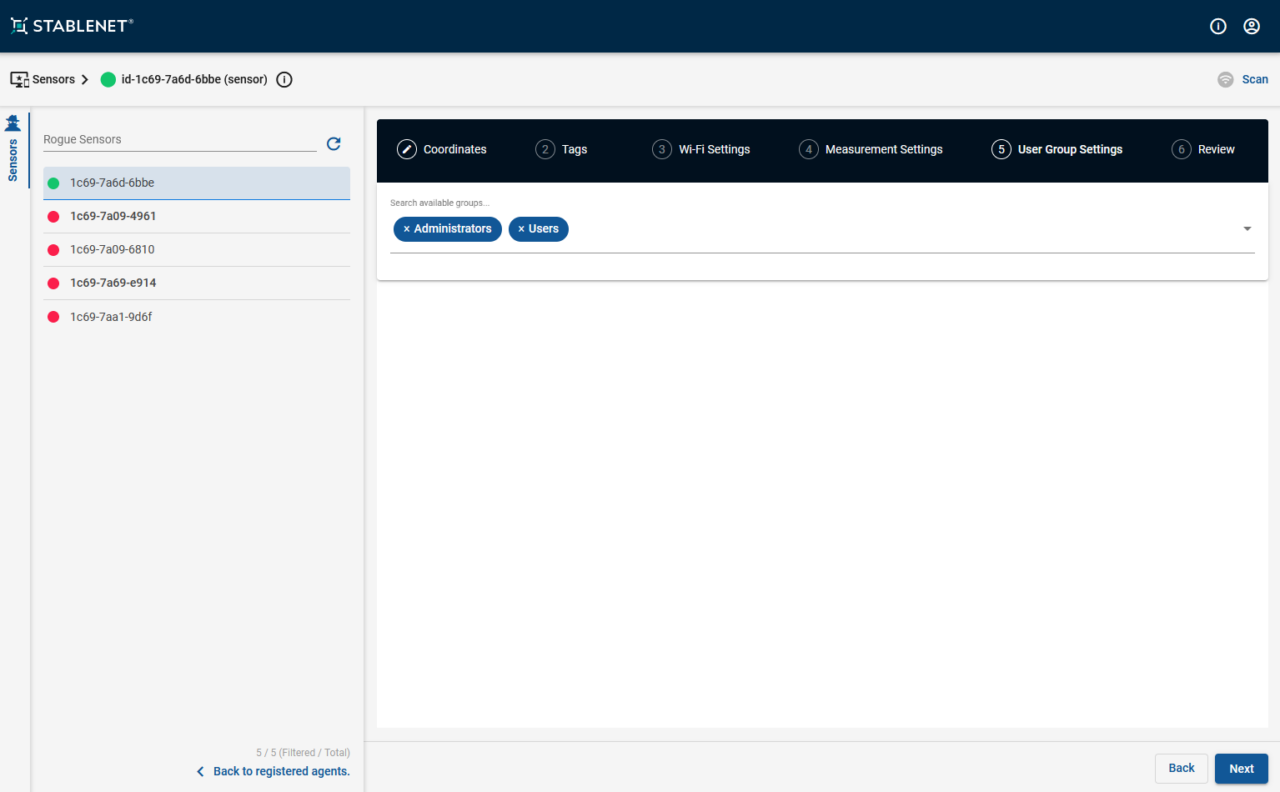Image resolution: width=1280 pixels, height=792 pixels.
Task: Click the Next button
Action: (x=1241, y=768)
